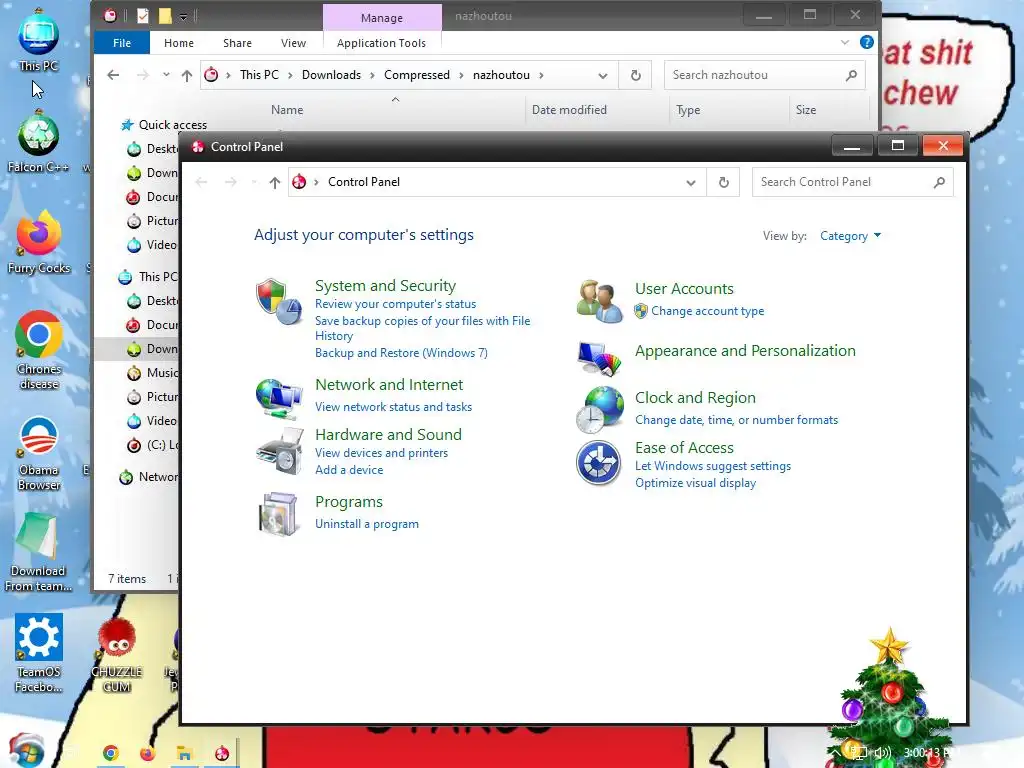
Task: Open Review your computer's status link
Action: (x=395, y=304)
